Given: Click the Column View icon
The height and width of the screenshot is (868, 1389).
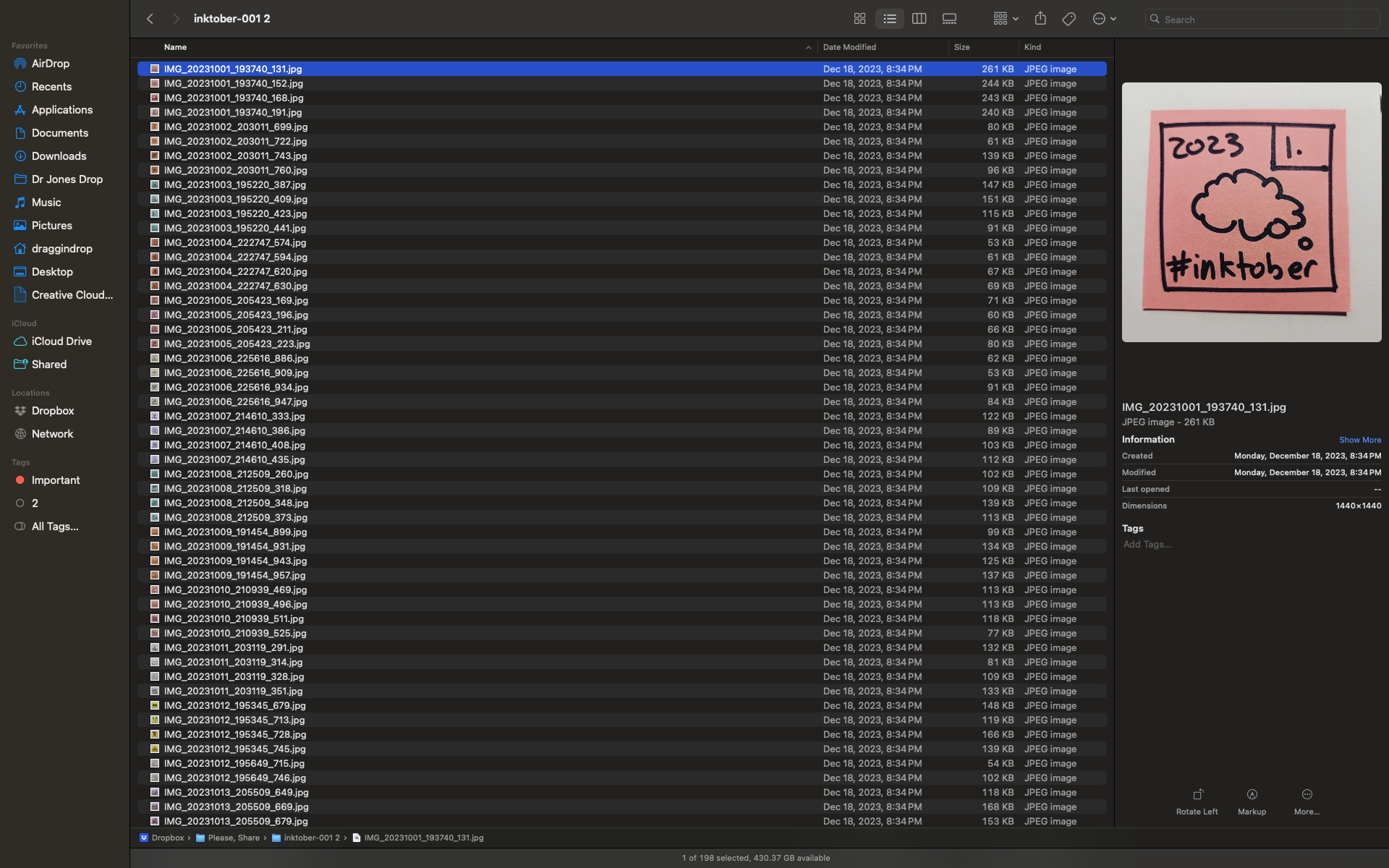Looking at the screenshot, I should (918, 19).
